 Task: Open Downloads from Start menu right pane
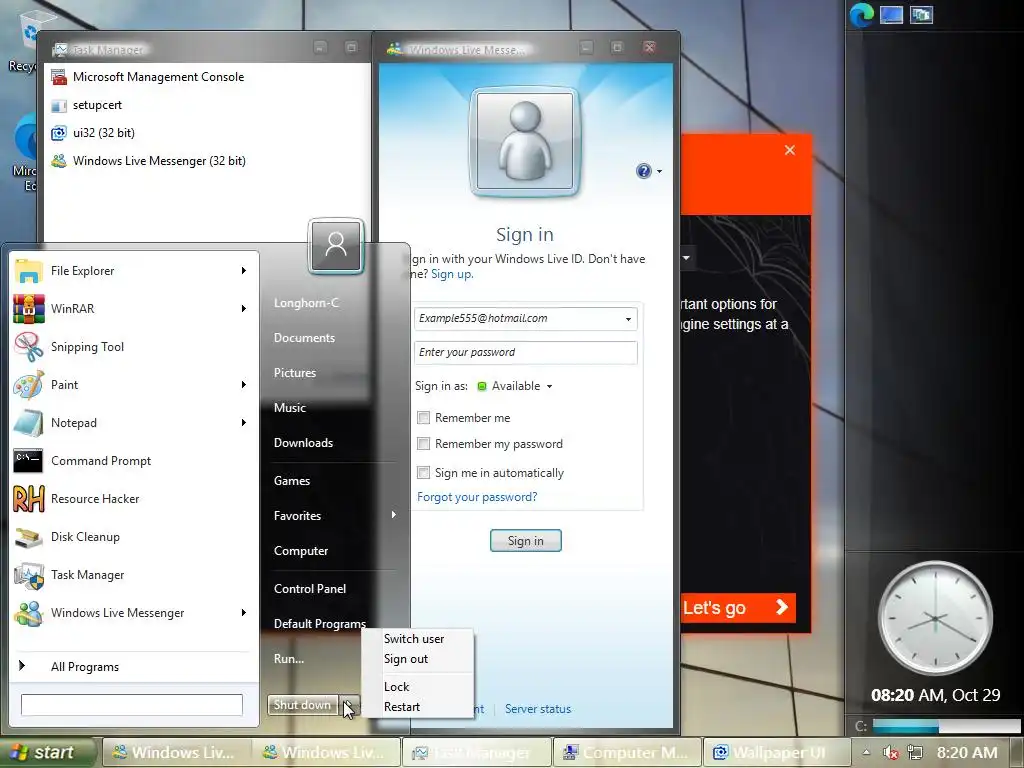pyautogui.click(x=303, y=443)
